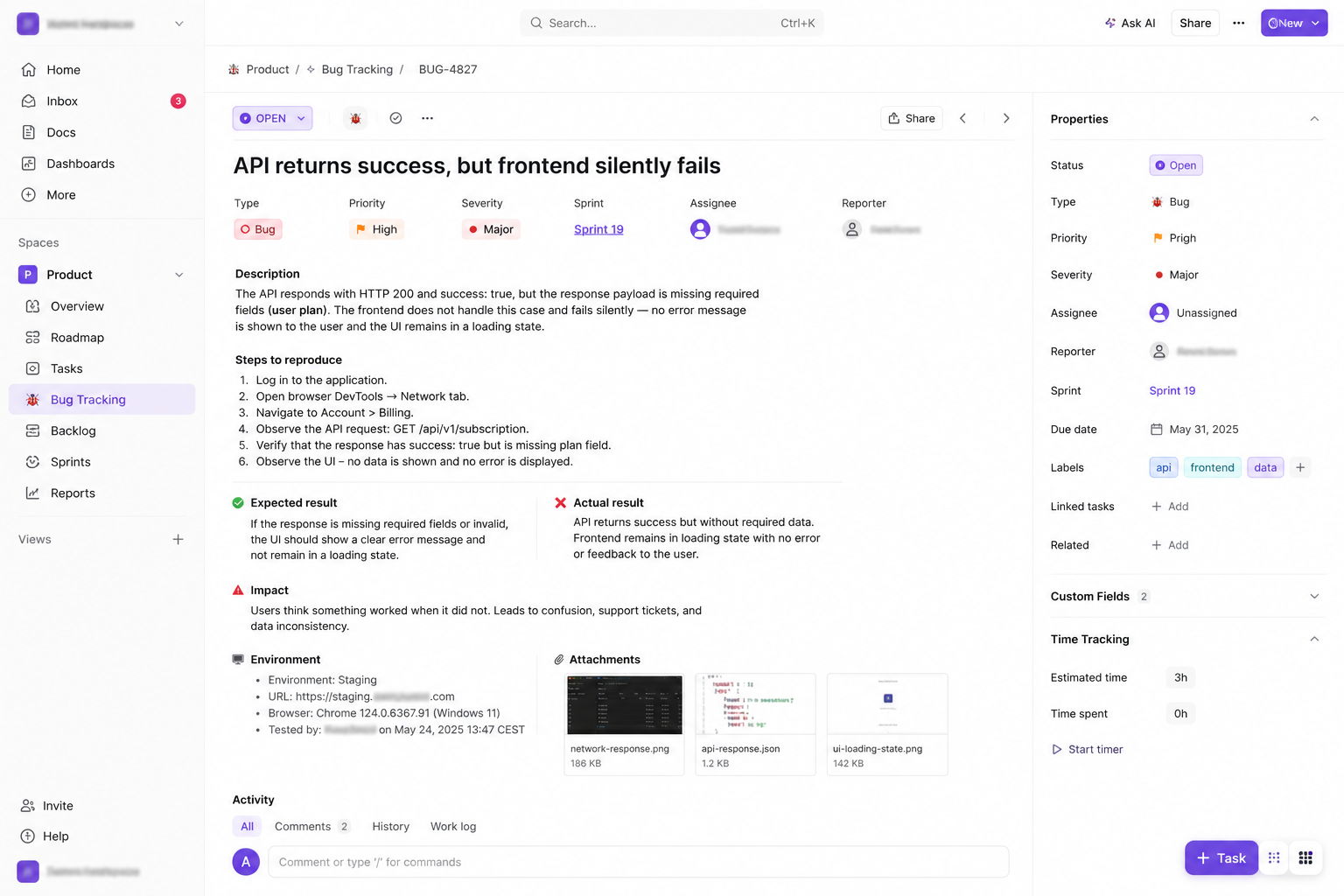This screenshot has width=1344, height=896.
Task: Open the issue's three-dot more menu
Action: coord(427,118)
